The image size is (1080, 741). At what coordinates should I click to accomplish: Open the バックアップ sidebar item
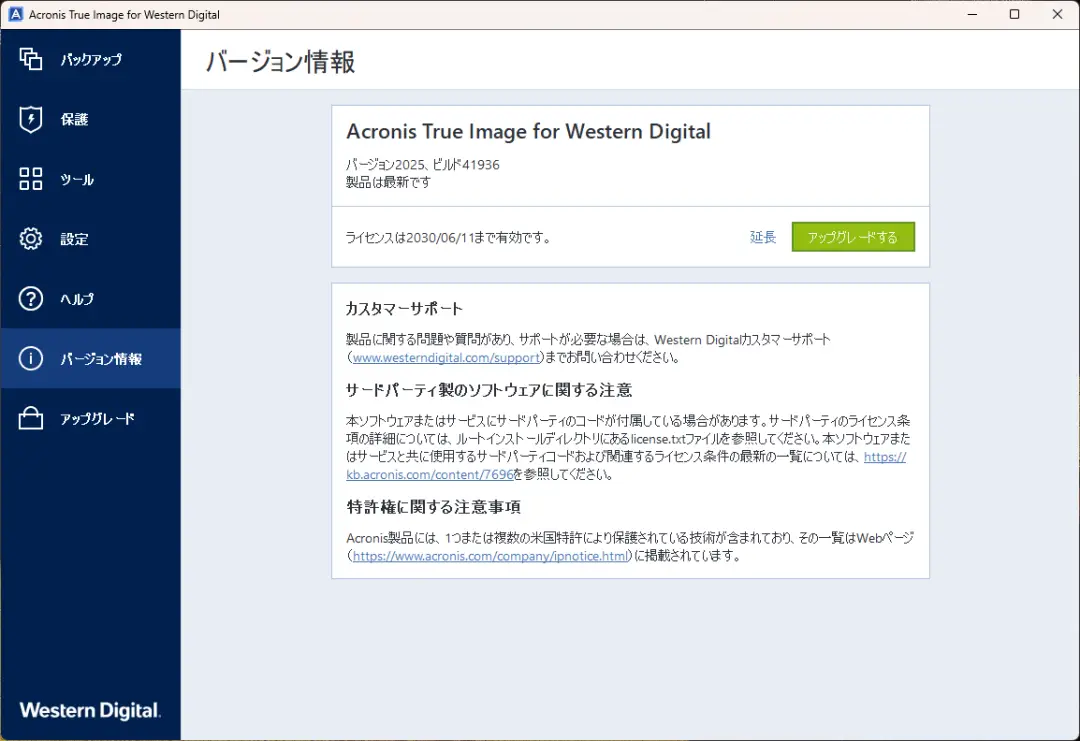coord(90,59)
